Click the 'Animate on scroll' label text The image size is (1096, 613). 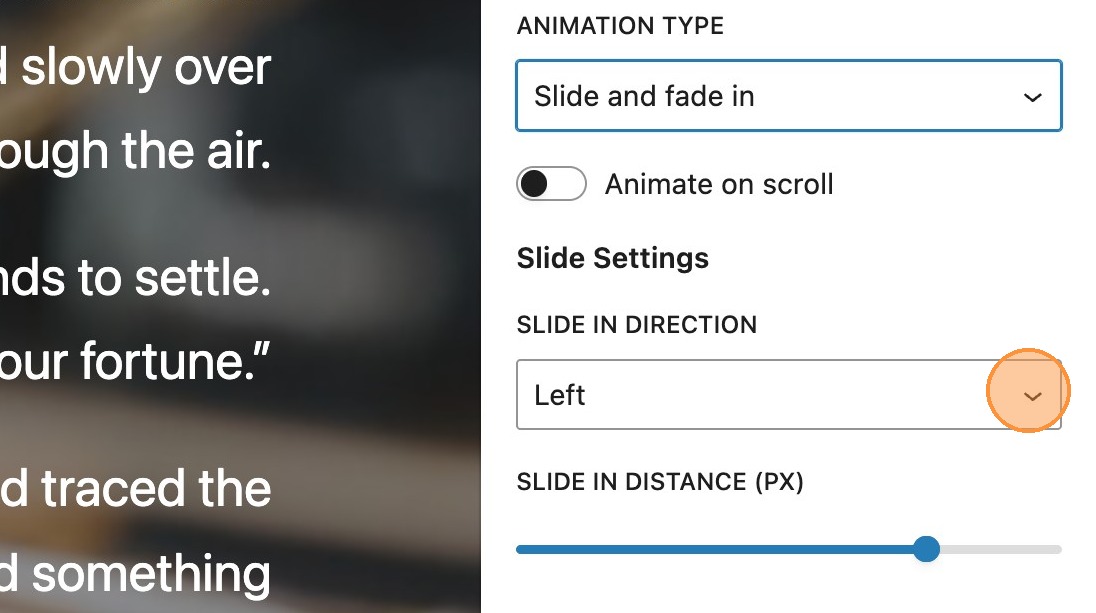click(718, 184)
